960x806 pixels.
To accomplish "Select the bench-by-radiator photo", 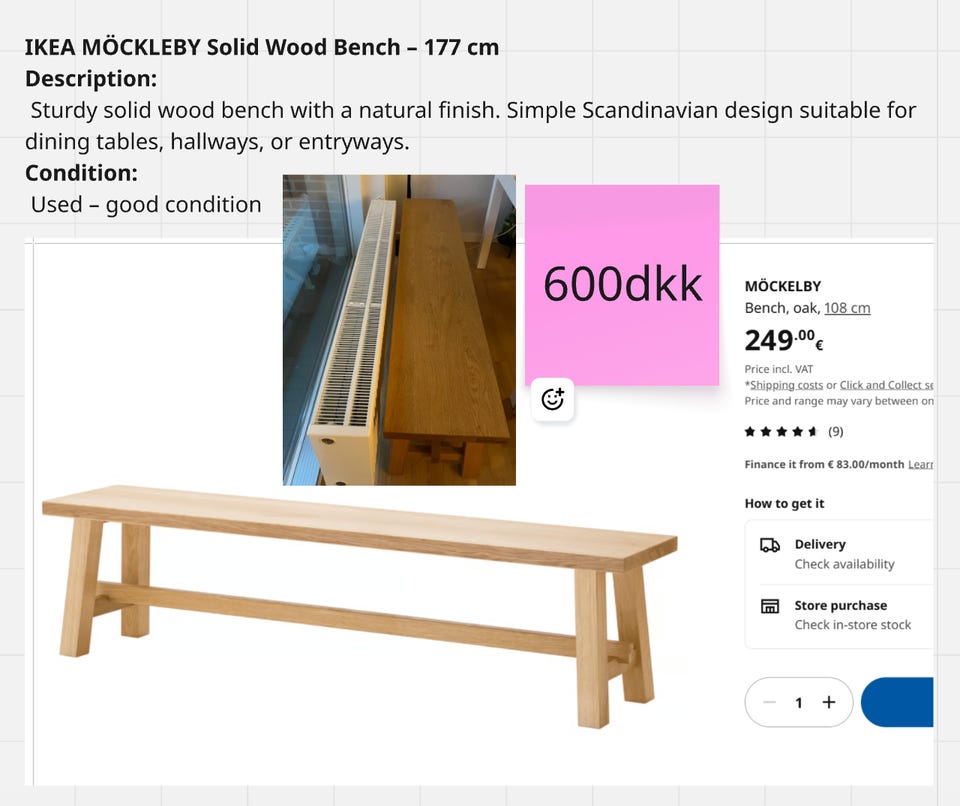I will click(x=399, y=330).
